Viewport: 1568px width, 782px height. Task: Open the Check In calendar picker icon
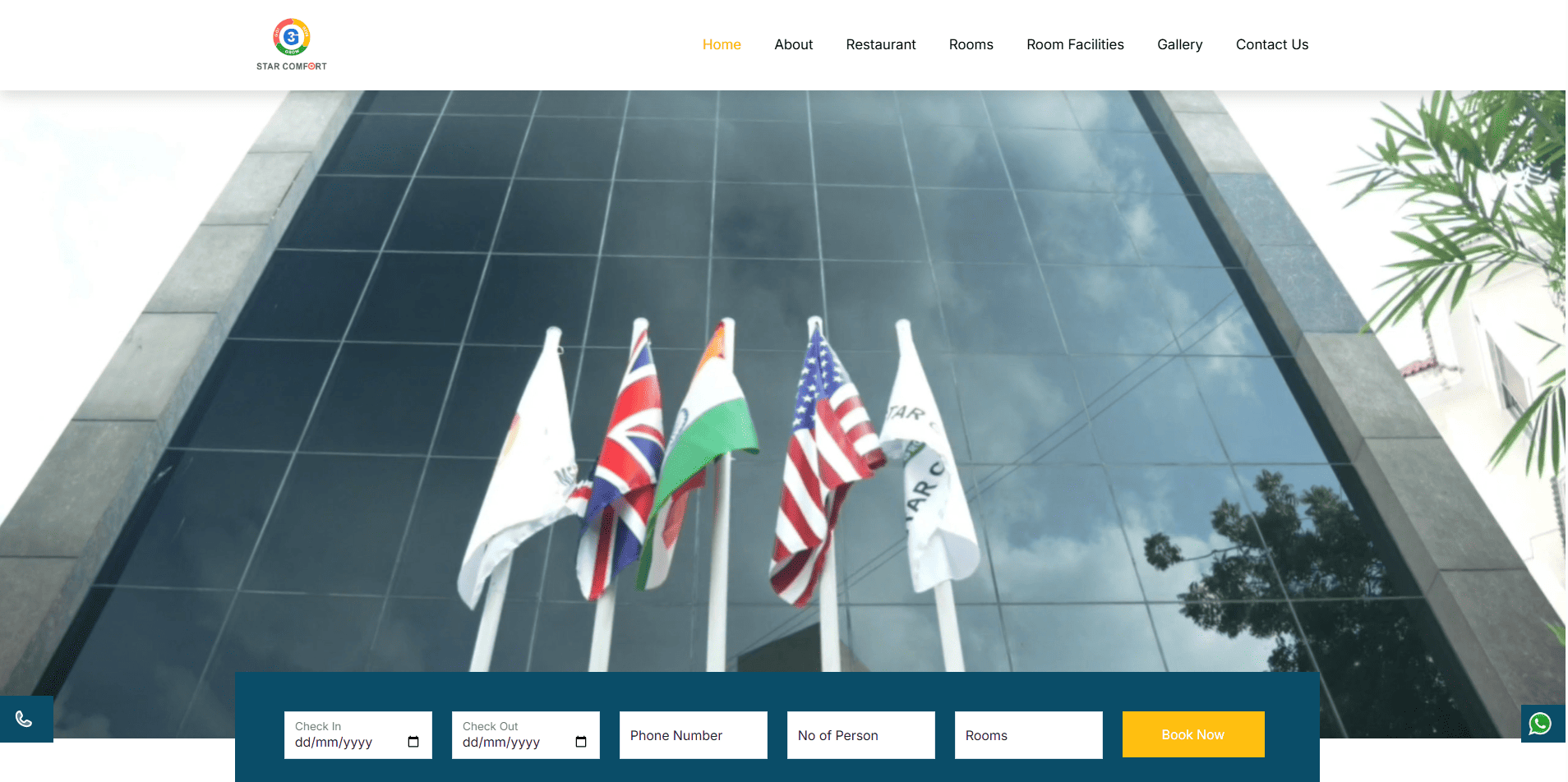coord(413,742)
